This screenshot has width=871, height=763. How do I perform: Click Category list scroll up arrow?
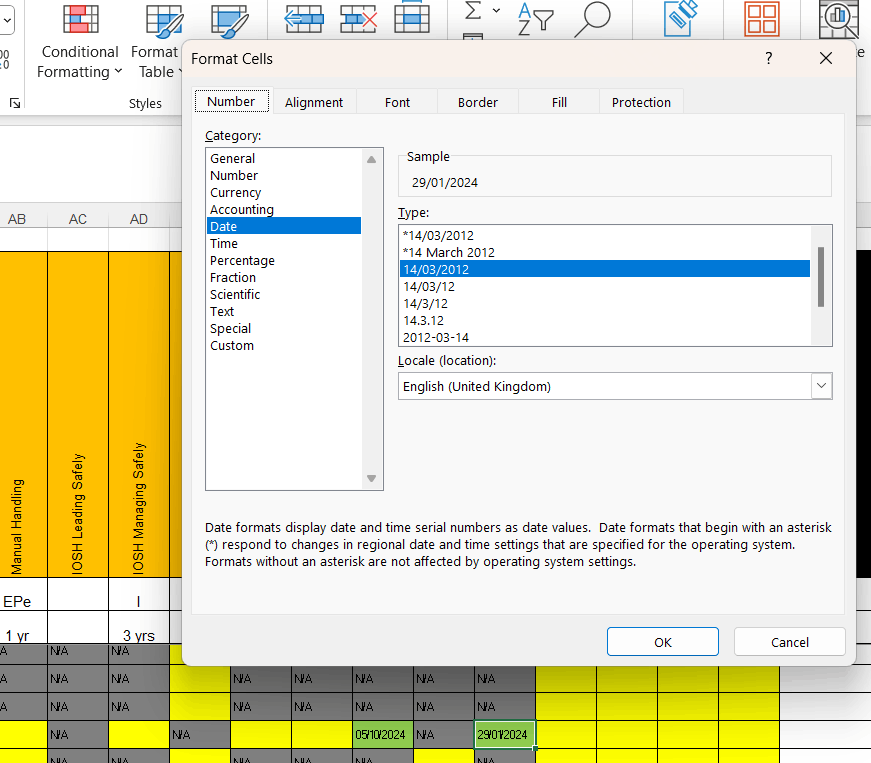coord(372,159)
